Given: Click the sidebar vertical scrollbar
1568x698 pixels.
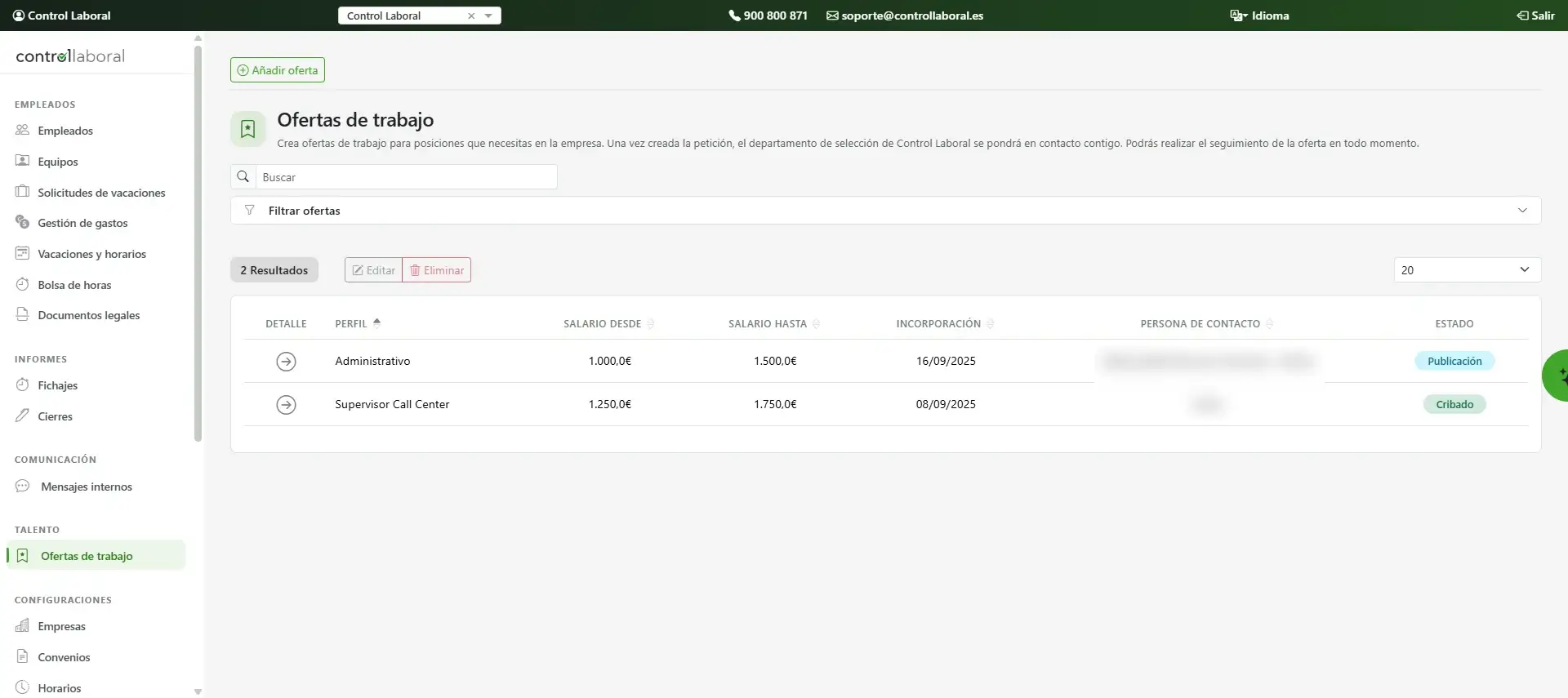Looking at the screenshot, I should (198, 244).
